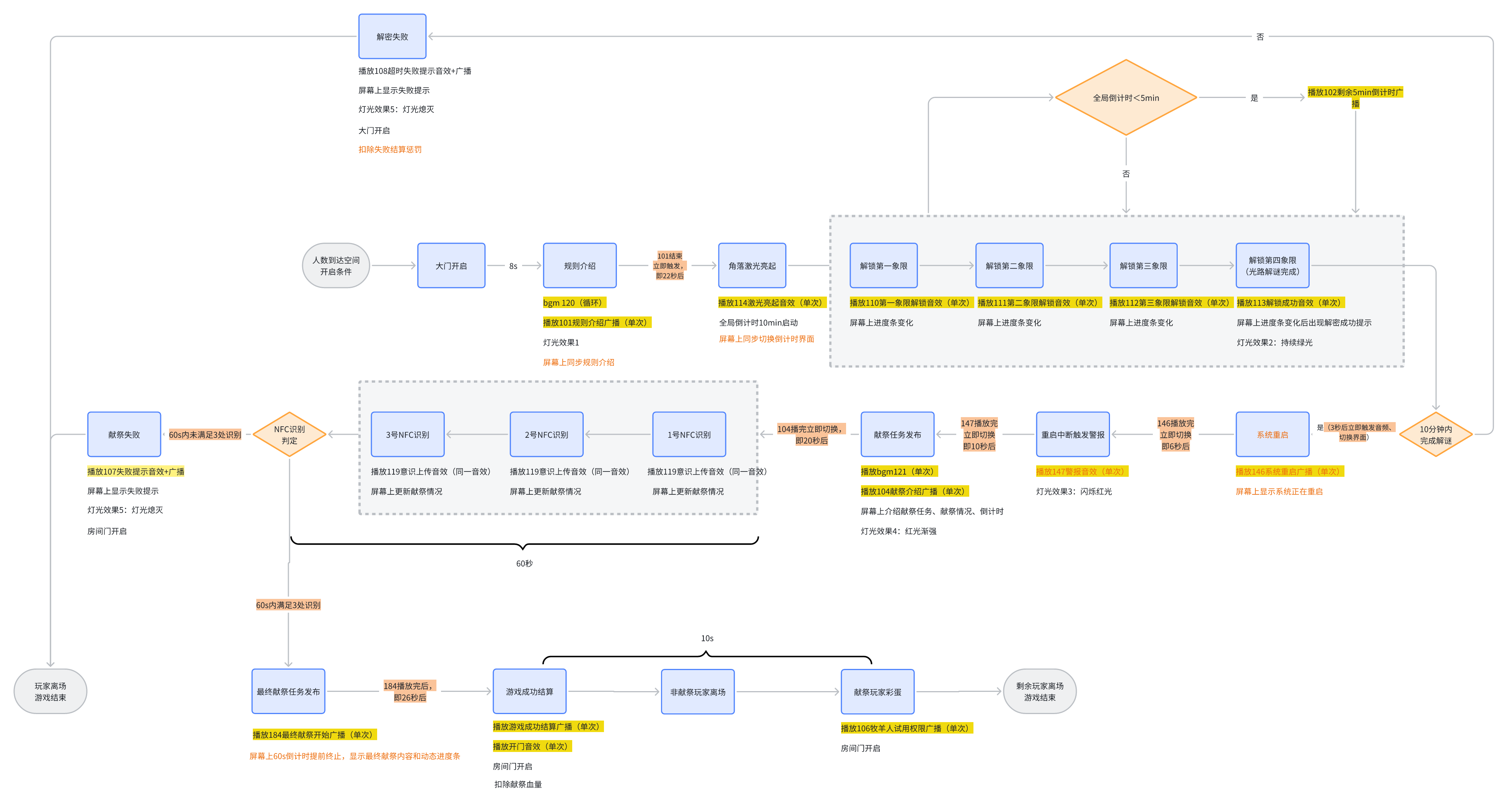1512x804 pixels.
Task: Select the 献祭失败 box
Action: coord(124,435)
